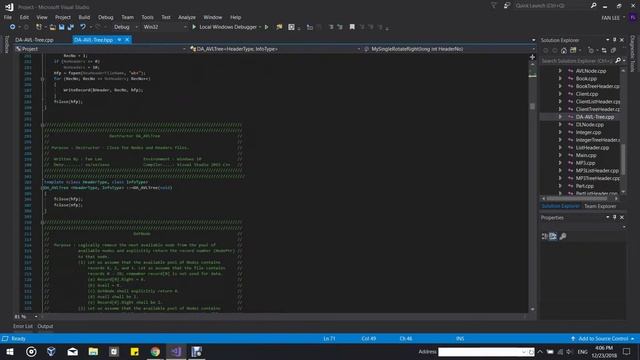Click the Property Pages wrench icon
The width and height of the screenshot is (640, 360).
pyautogui.click(x=563, y=236)
